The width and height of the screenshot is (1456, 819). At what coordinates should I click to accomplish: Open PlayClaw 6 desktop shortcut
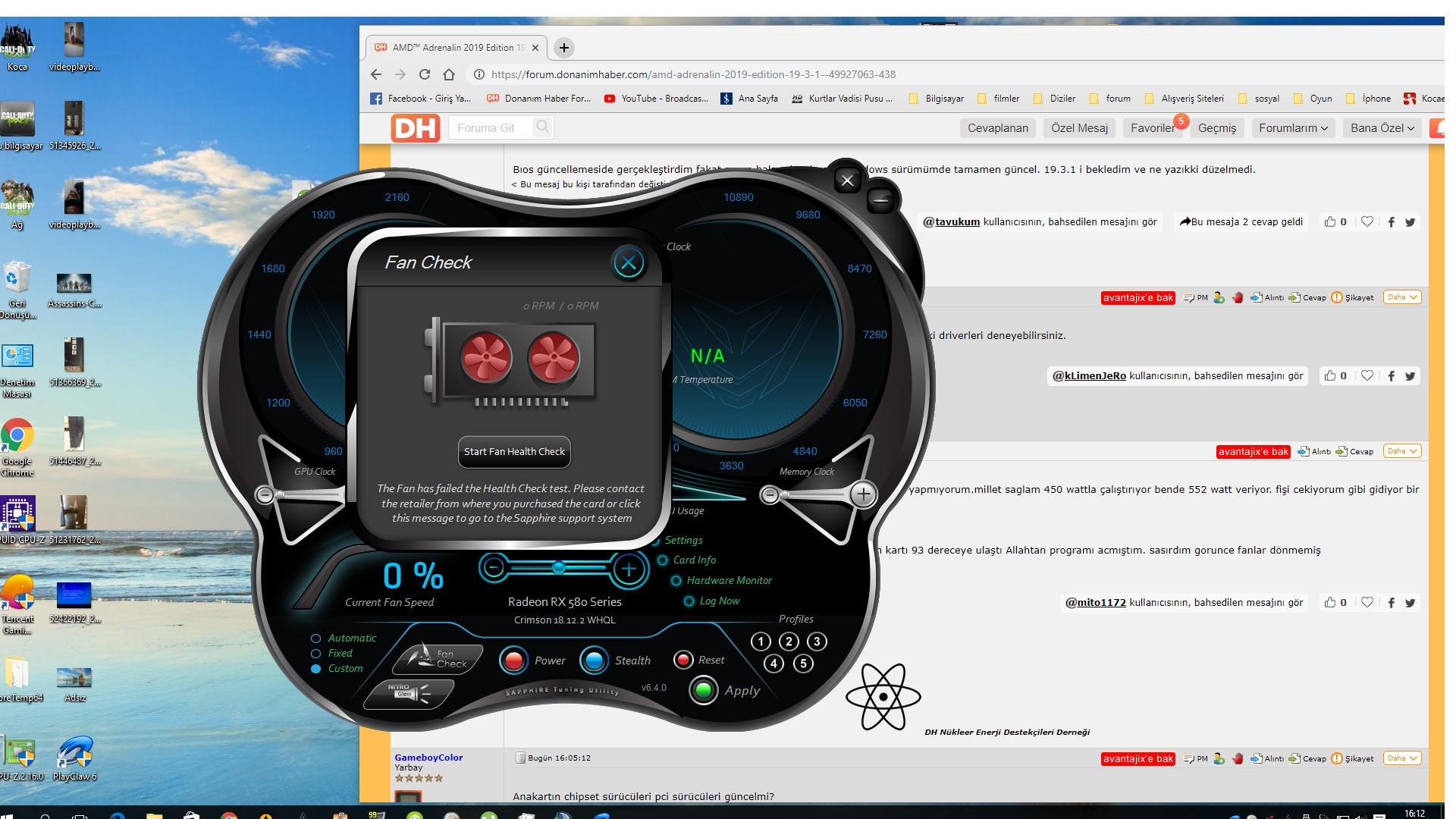(74, 757)
